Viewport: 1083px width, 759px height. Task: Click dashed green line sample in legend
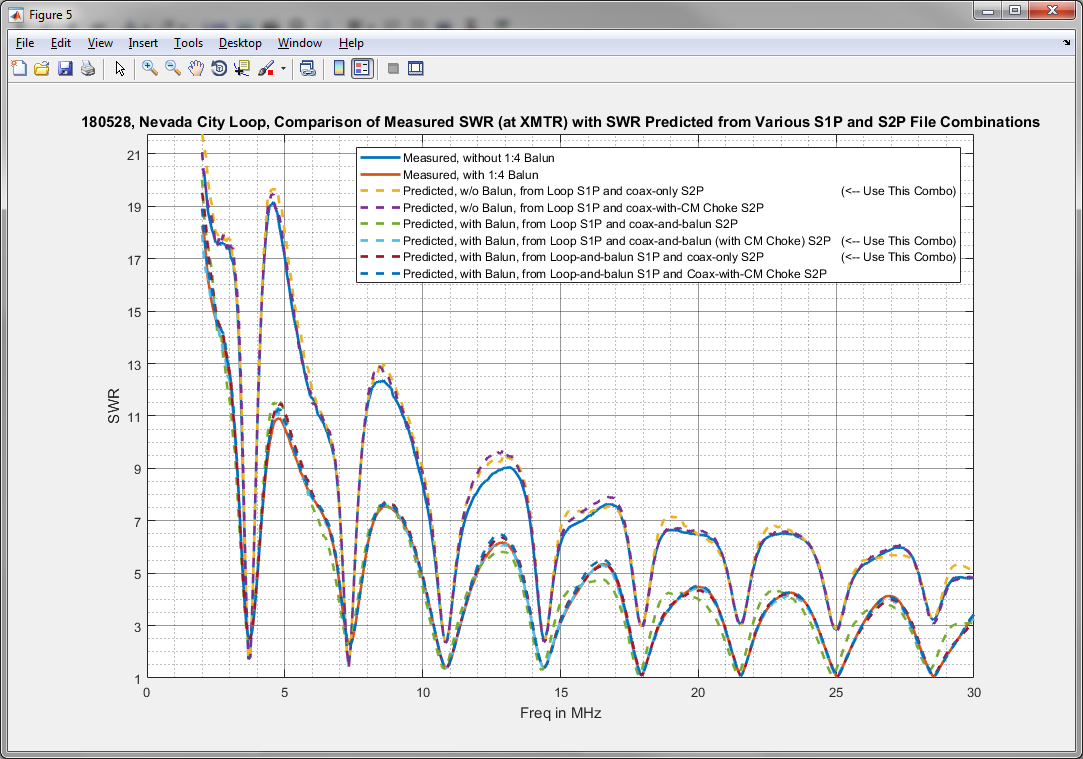380,224
